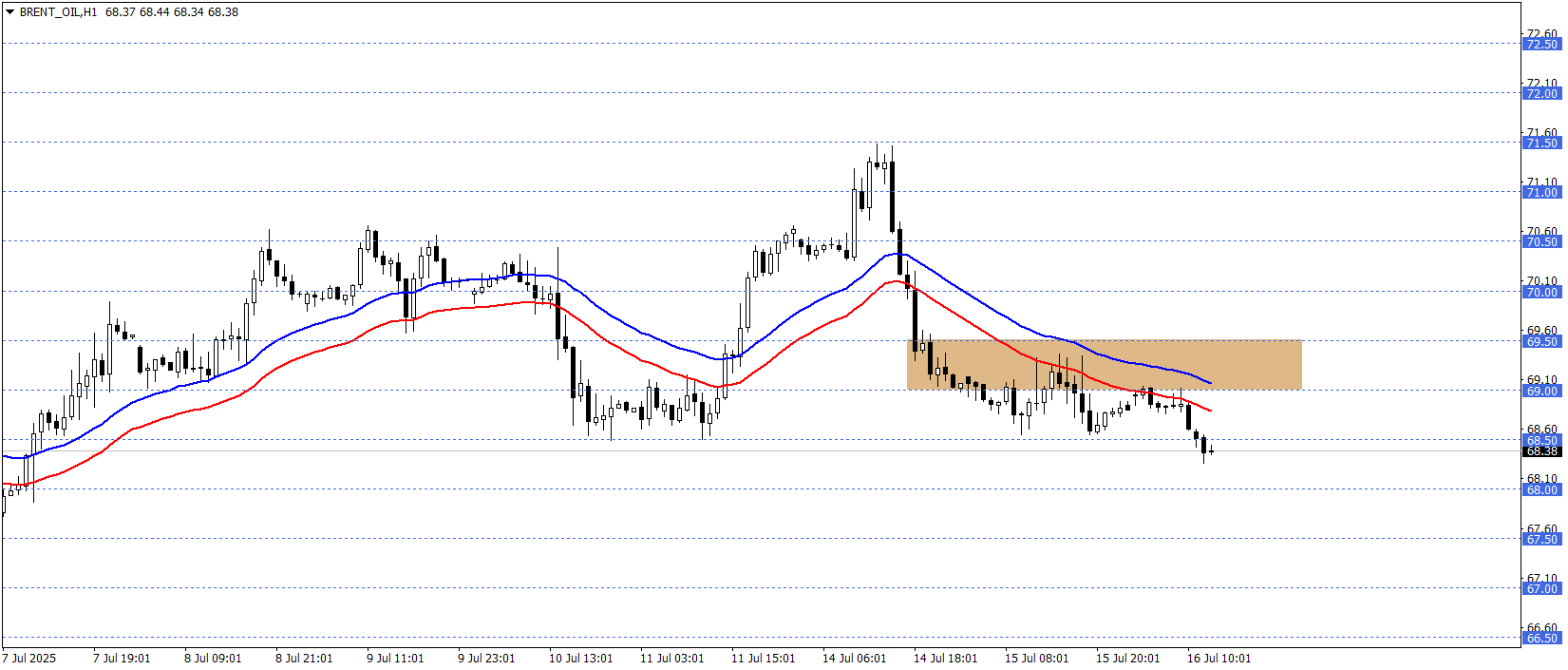
Task: Click the 11 Jul 15:01 time label
Action: click(x=763, y=658)
